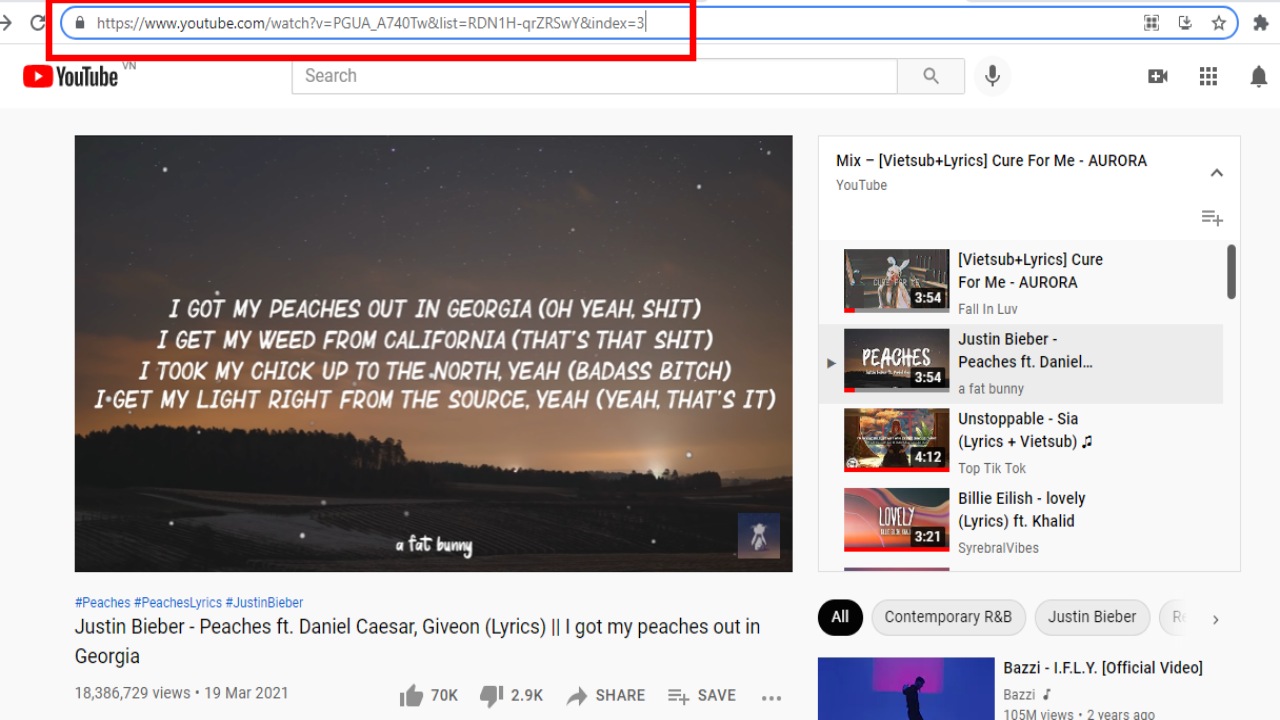Activate voice search microphone icon
Viewport: 1280px width, 720px height.
tap(992, 76)
